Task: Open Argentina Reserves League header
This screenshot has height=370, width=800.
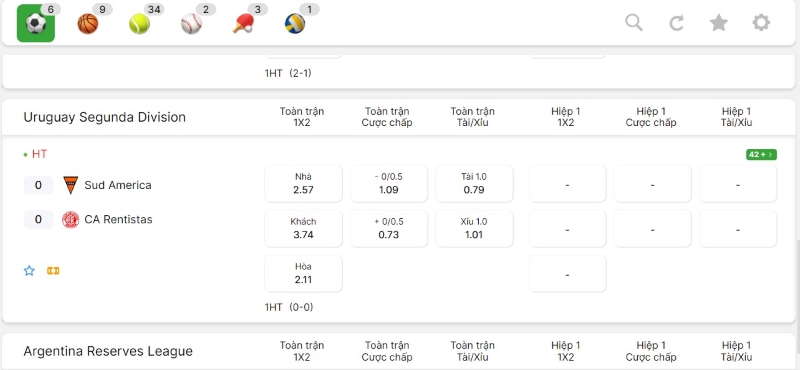Action: coord(108,351)
